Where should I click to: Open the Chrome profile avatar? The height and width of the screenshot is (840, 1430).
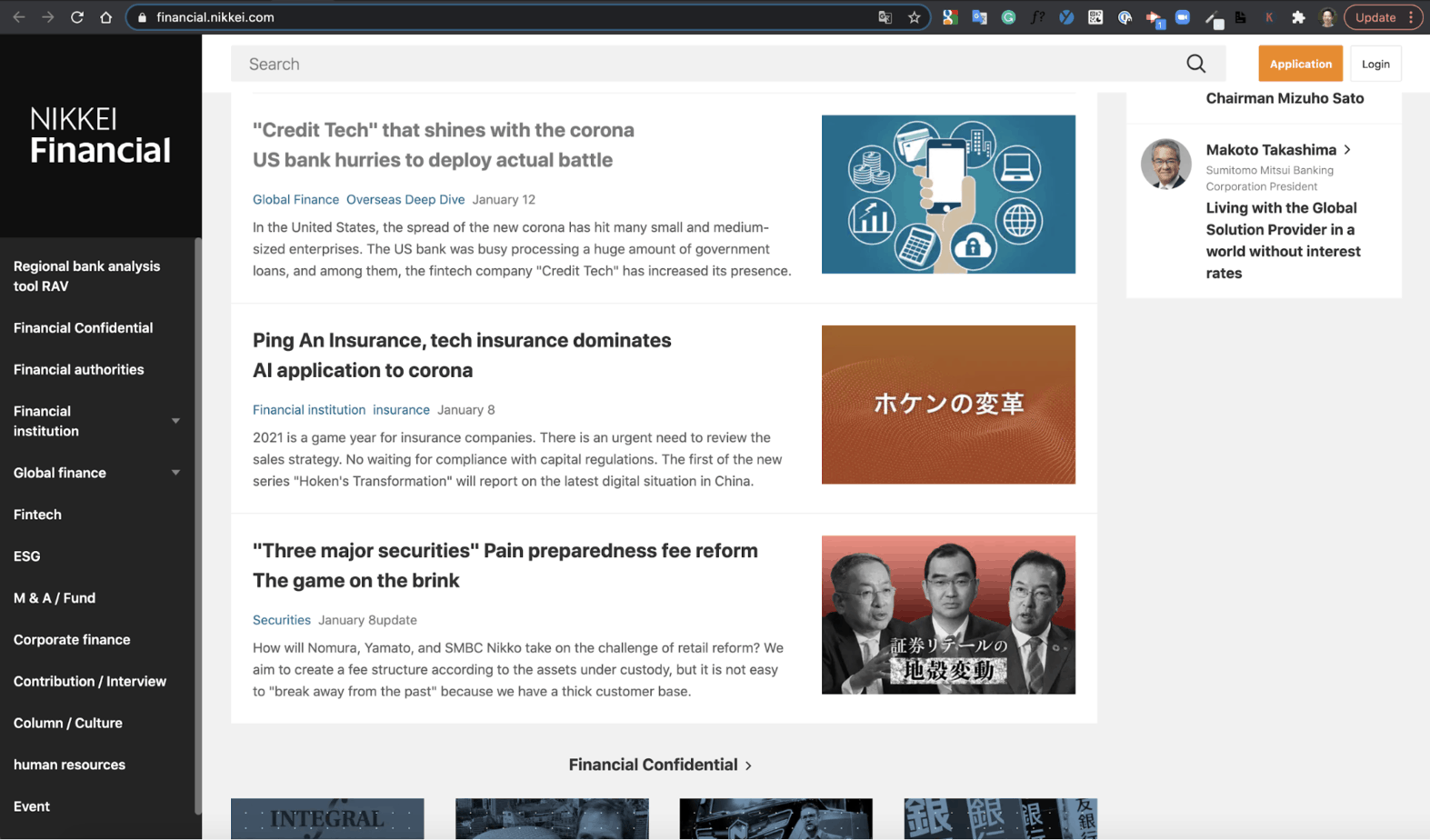point(1327,17)
